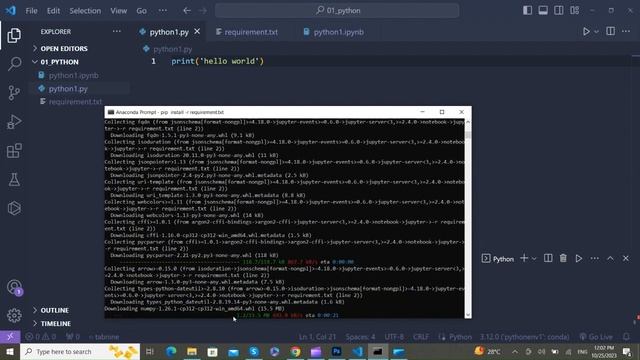Open Google Chrome from taskbar
640x360 pixels.
point(296,351)
